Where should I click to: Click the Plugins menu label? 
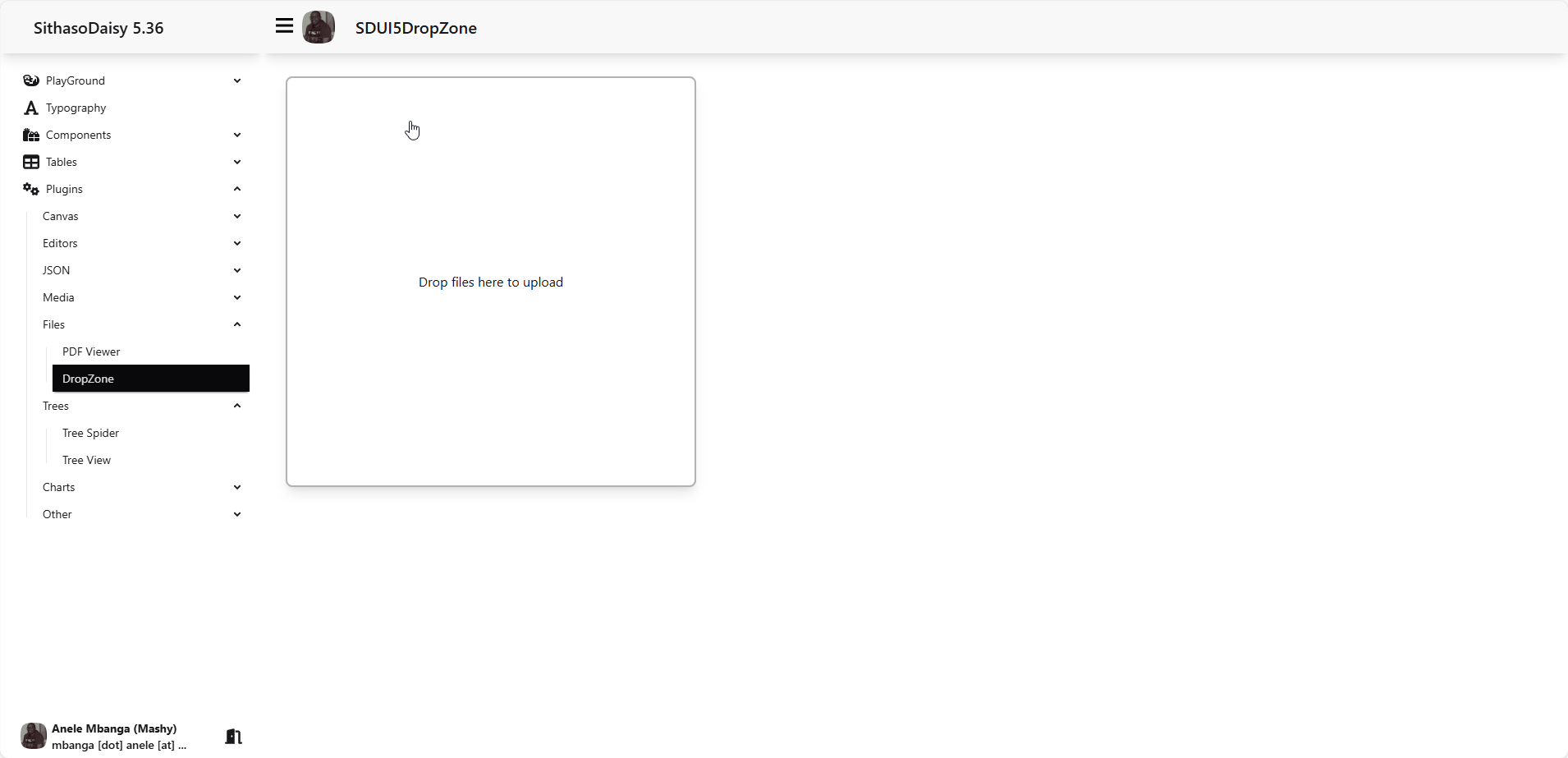click(64, 189)
